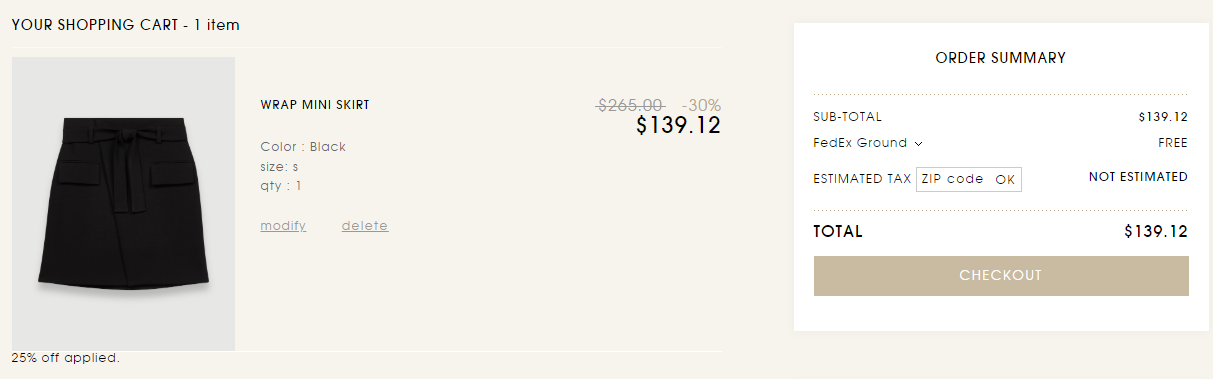The width and height of the screenshot is (1213, 379).
Task: Focus the ZIP code input field
Action: (x=953, y=179)
